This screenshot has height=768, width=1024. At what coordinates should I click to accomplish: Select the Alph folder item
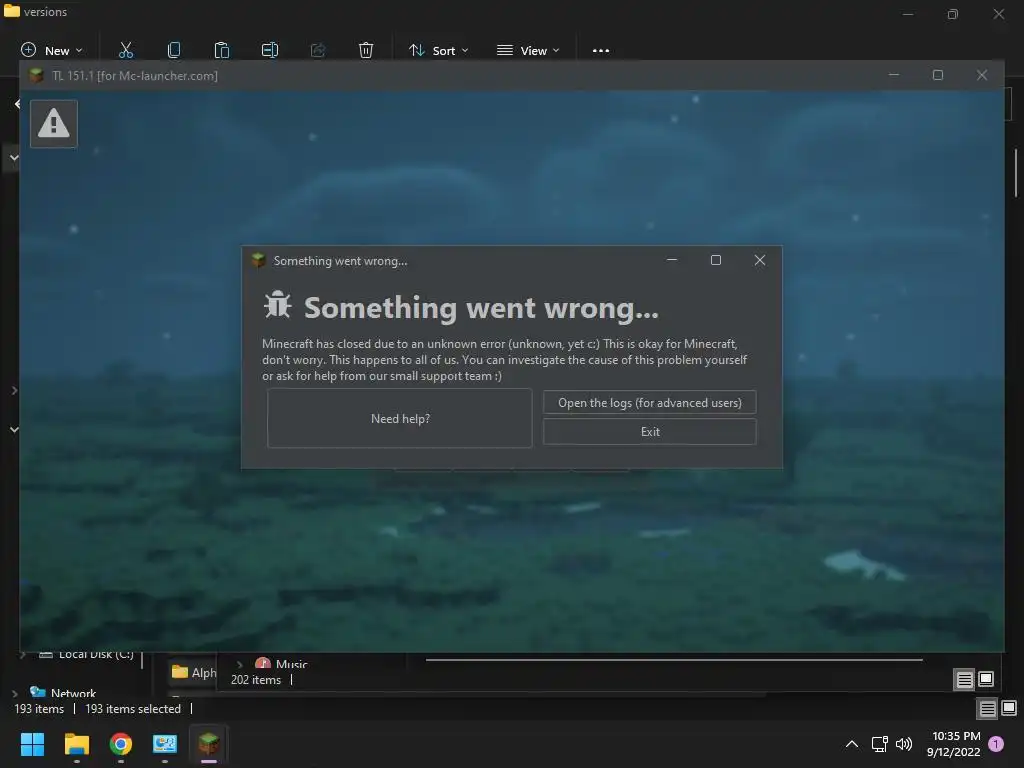(194, 672)
